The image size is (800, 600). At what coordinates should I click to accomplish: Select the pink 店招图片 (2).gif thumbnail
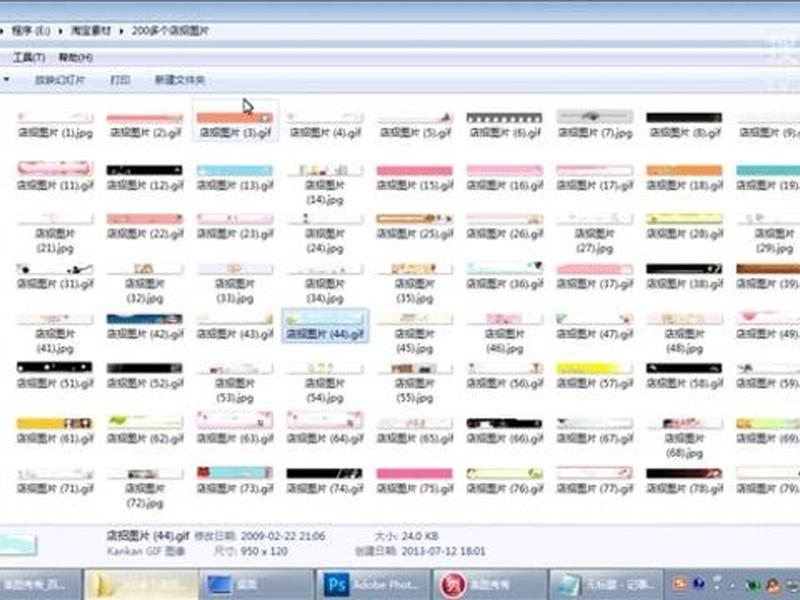[145, 118]
